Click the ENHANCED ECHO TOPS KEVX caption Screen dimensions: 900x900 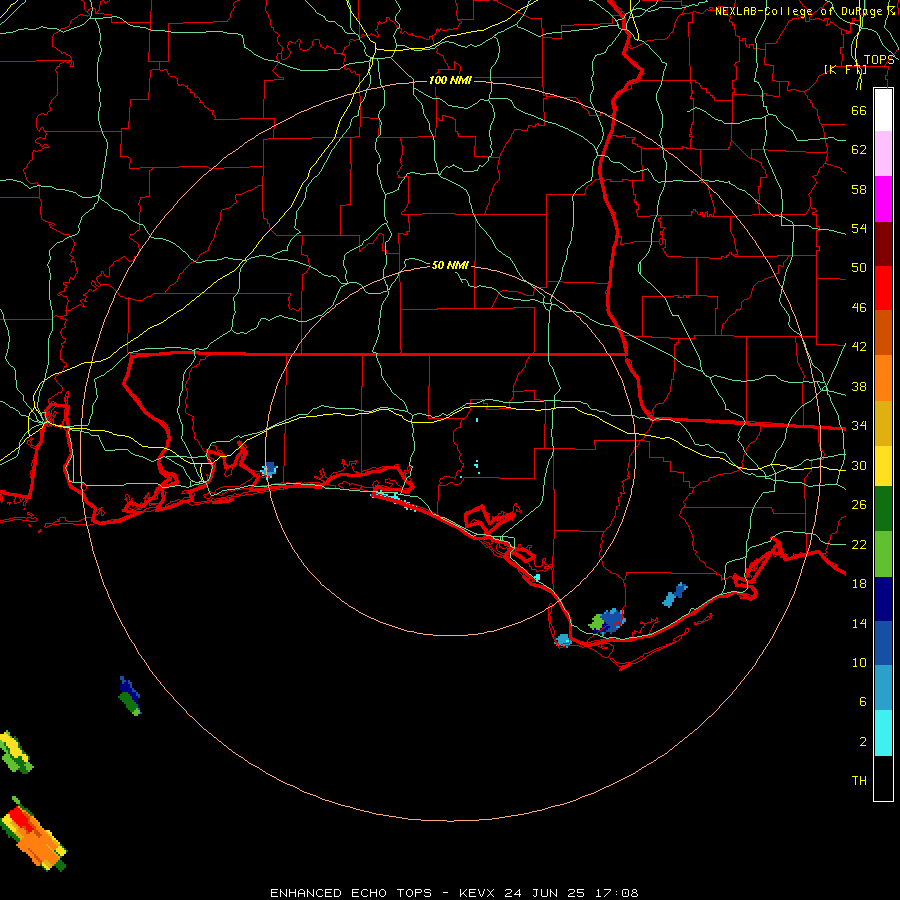pos(454,893)
